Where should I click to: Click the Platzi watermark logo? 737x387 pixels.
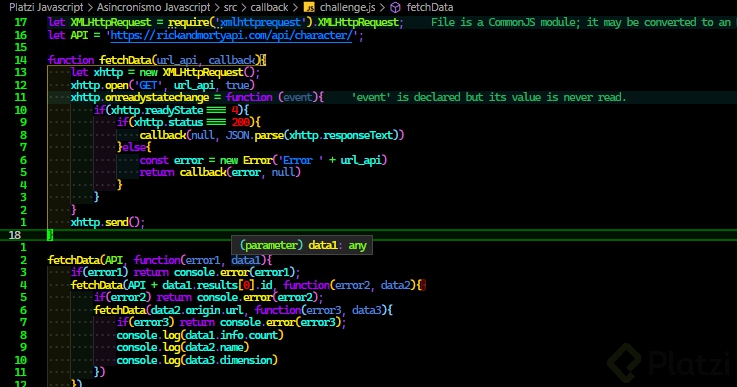(667, 363)
